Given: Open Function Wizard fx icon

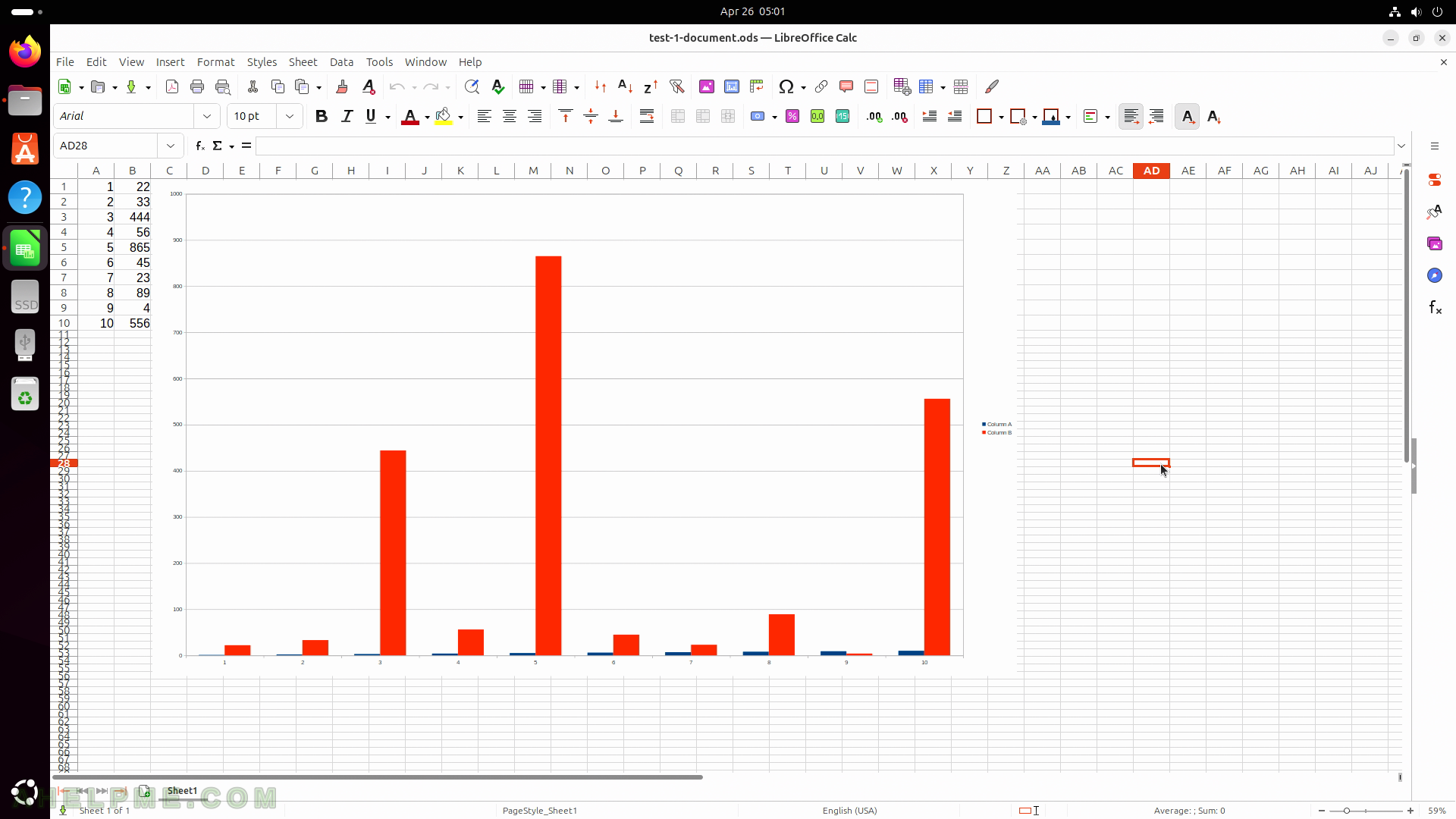Looking at the screenshot, I should pos(199,146).
